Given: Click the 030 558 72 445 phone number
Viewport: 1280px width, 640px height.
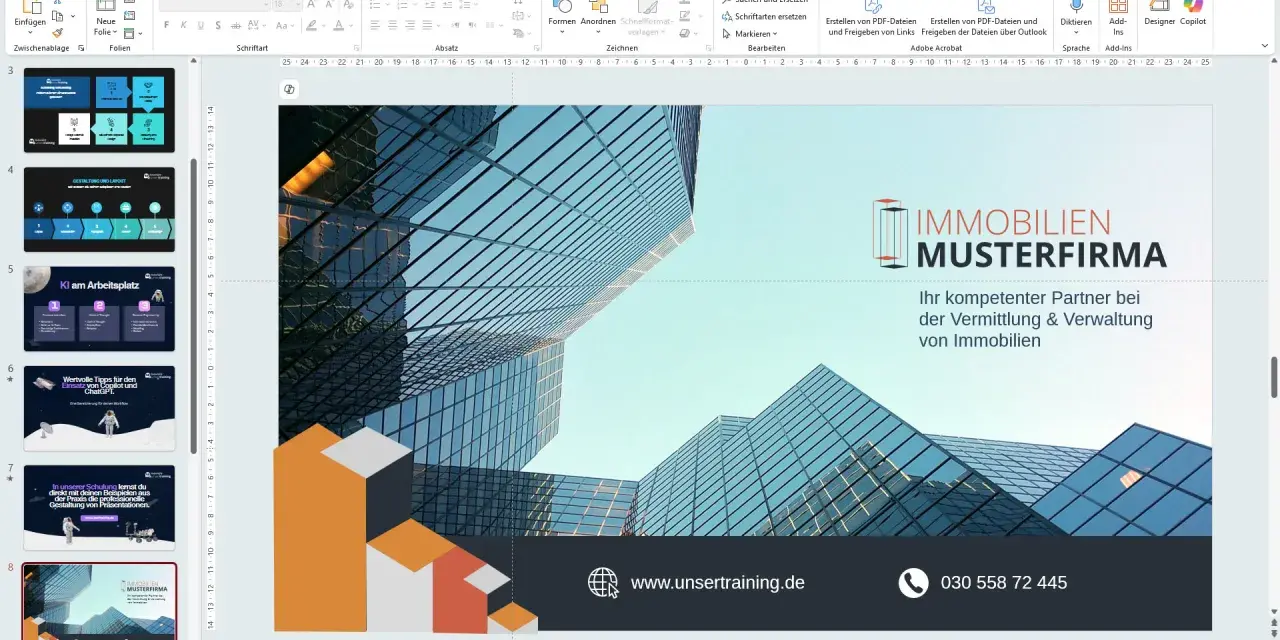Looking at the screenshot, I should tap(1003, 582).
